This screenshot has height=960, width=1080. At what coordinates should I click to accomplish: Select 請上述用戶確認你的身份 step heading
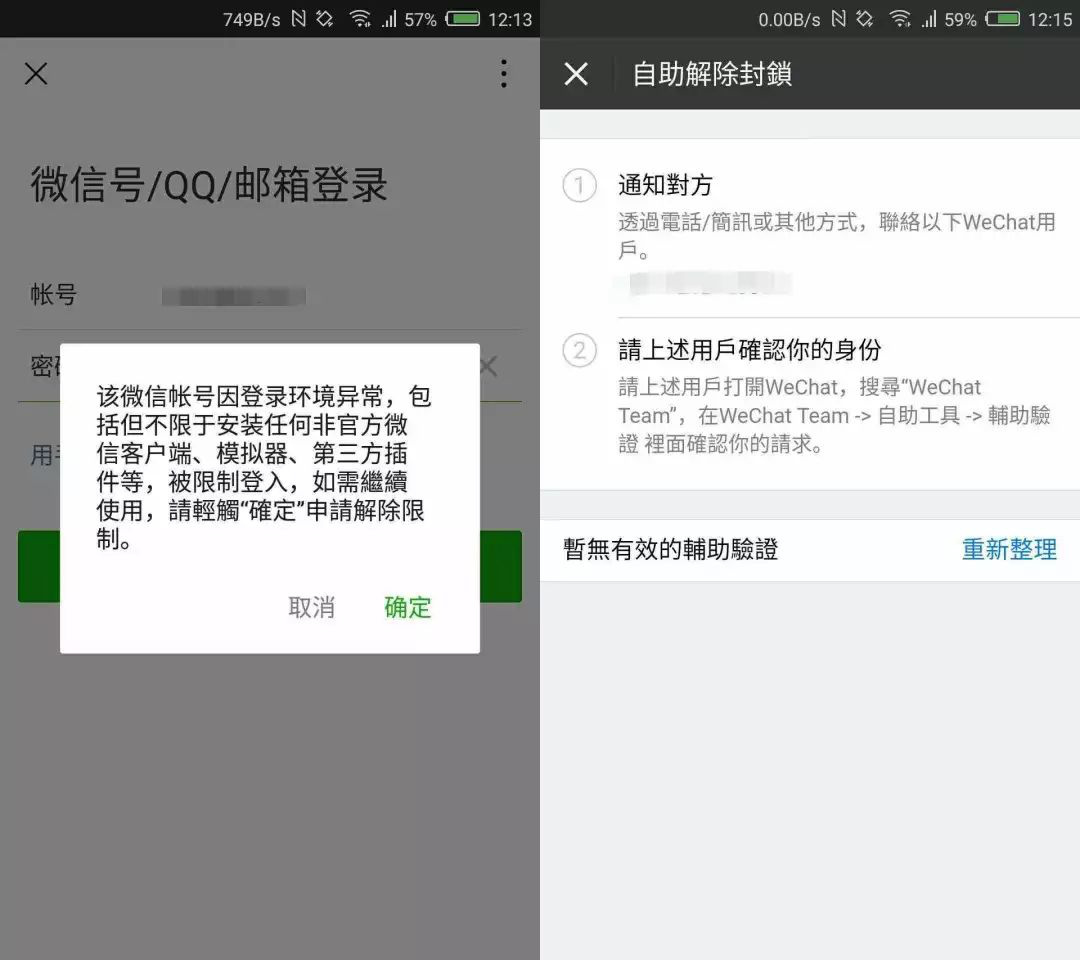coord(750,350)
